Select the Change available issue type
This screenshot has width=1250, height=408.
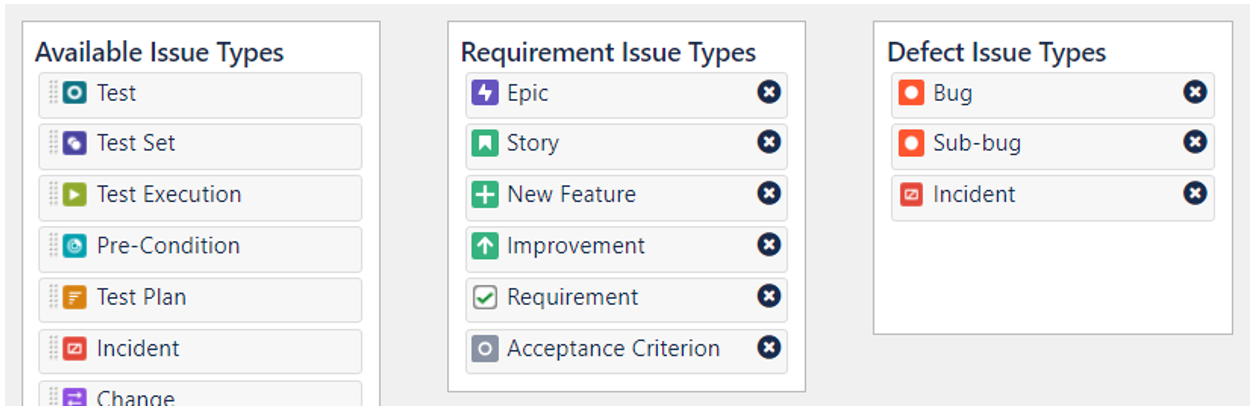[x=200, y=394]
